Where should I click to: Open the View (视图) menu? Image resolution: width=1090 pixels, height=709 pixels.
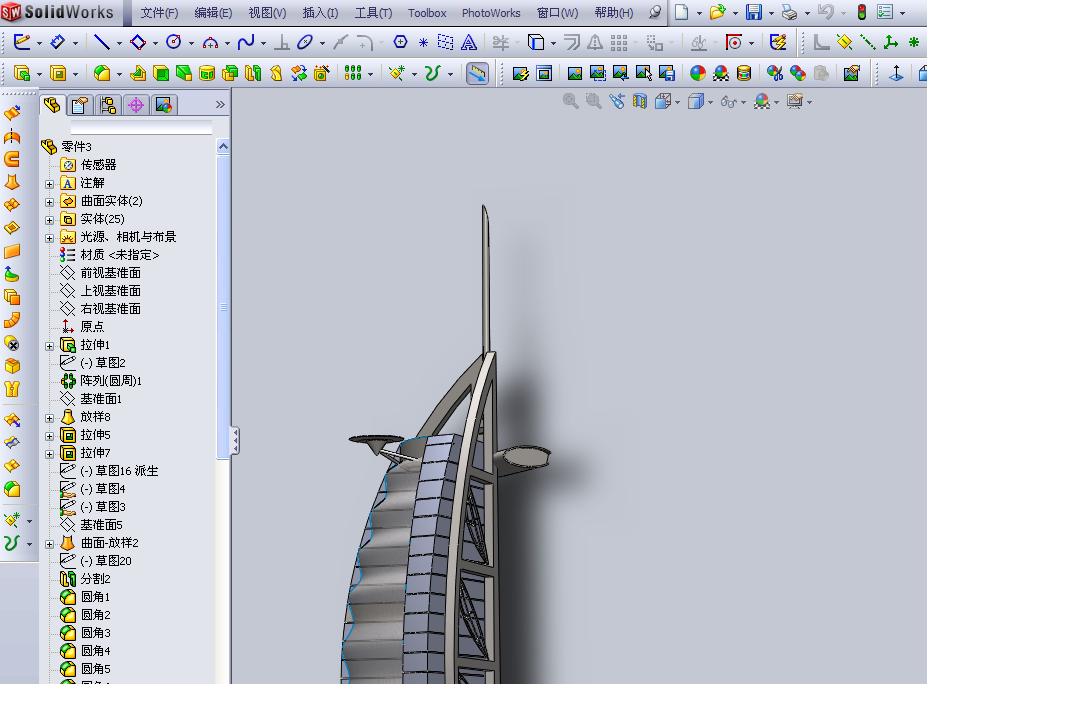click(x=267, y=13)
